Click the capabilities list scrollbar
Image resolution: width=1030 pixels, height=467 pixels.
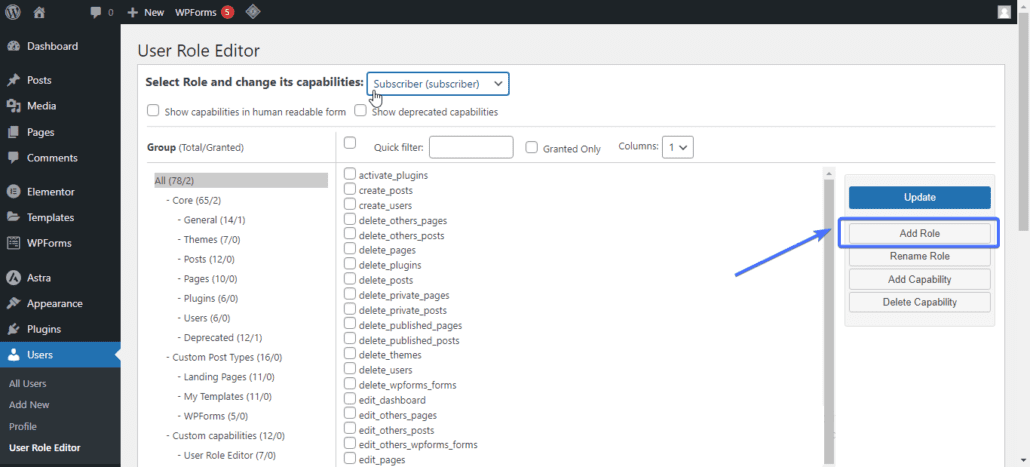(829, 322)
